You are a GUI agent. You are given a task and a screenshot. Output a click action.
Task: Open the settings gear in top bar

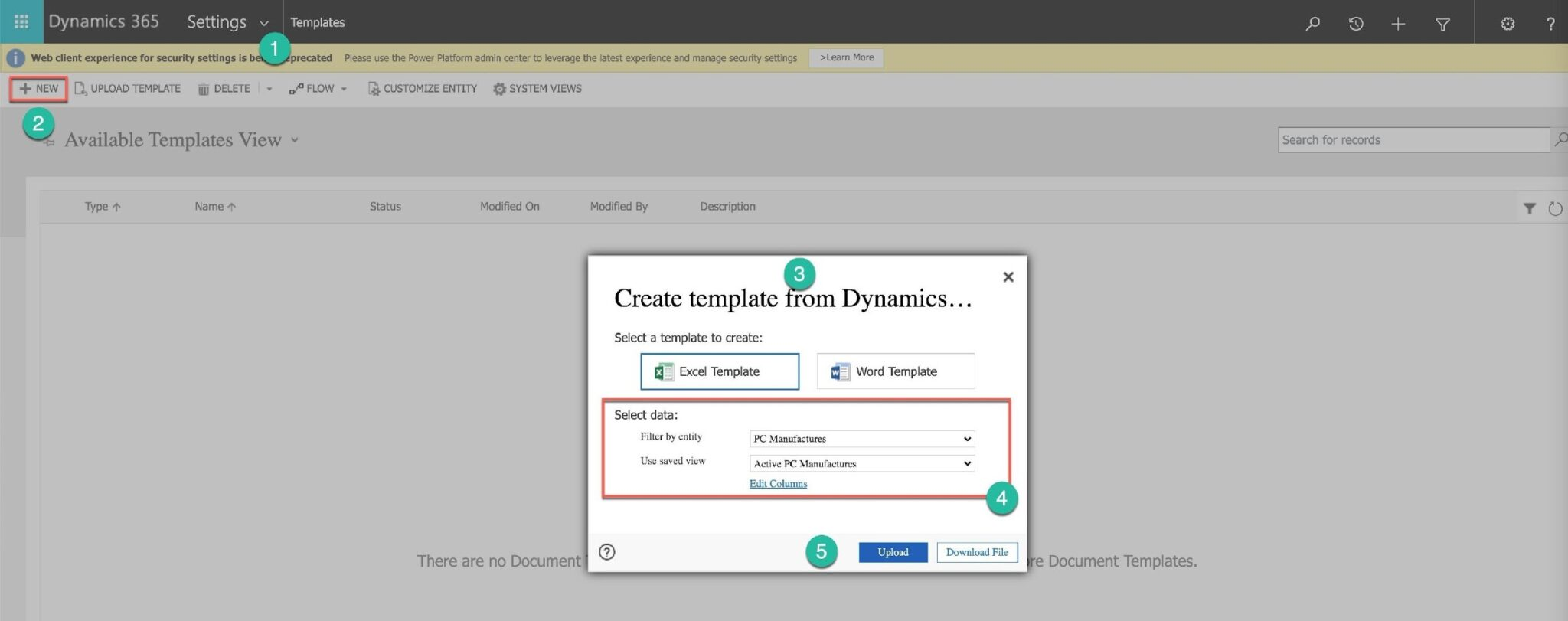coord(1508,23)
